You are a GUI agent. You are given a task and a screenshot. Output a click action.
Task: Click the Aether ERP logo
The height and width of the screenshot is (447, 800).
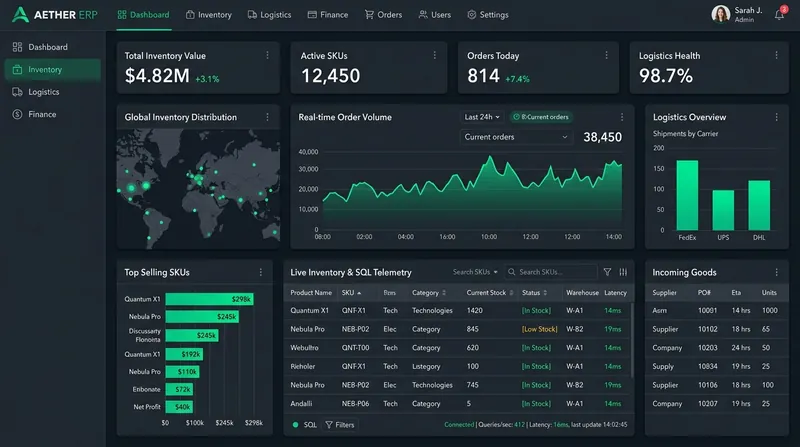tap(55, 15)
